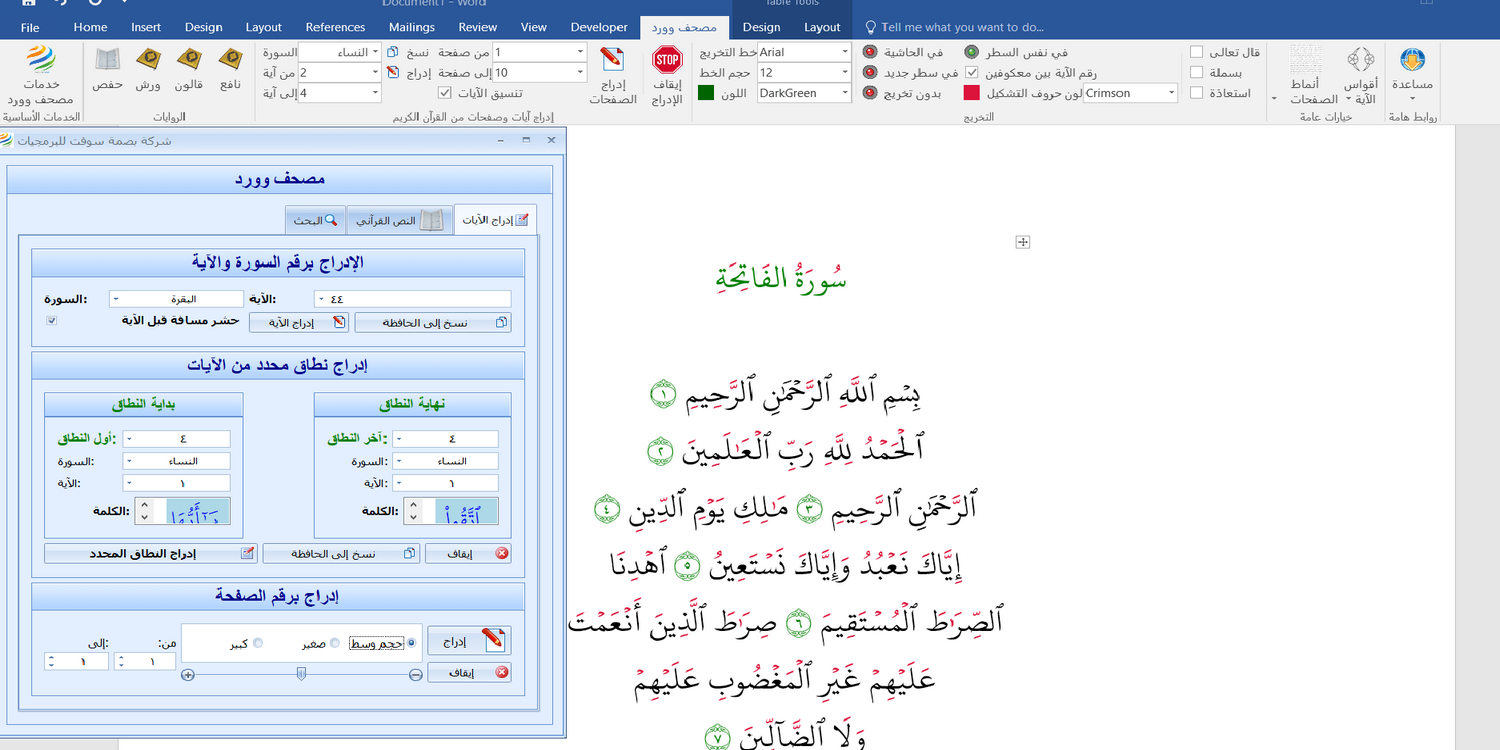Open the مساعدة help icon
The height and width of the screenshot is (750, 1500).
(1412, 60)
